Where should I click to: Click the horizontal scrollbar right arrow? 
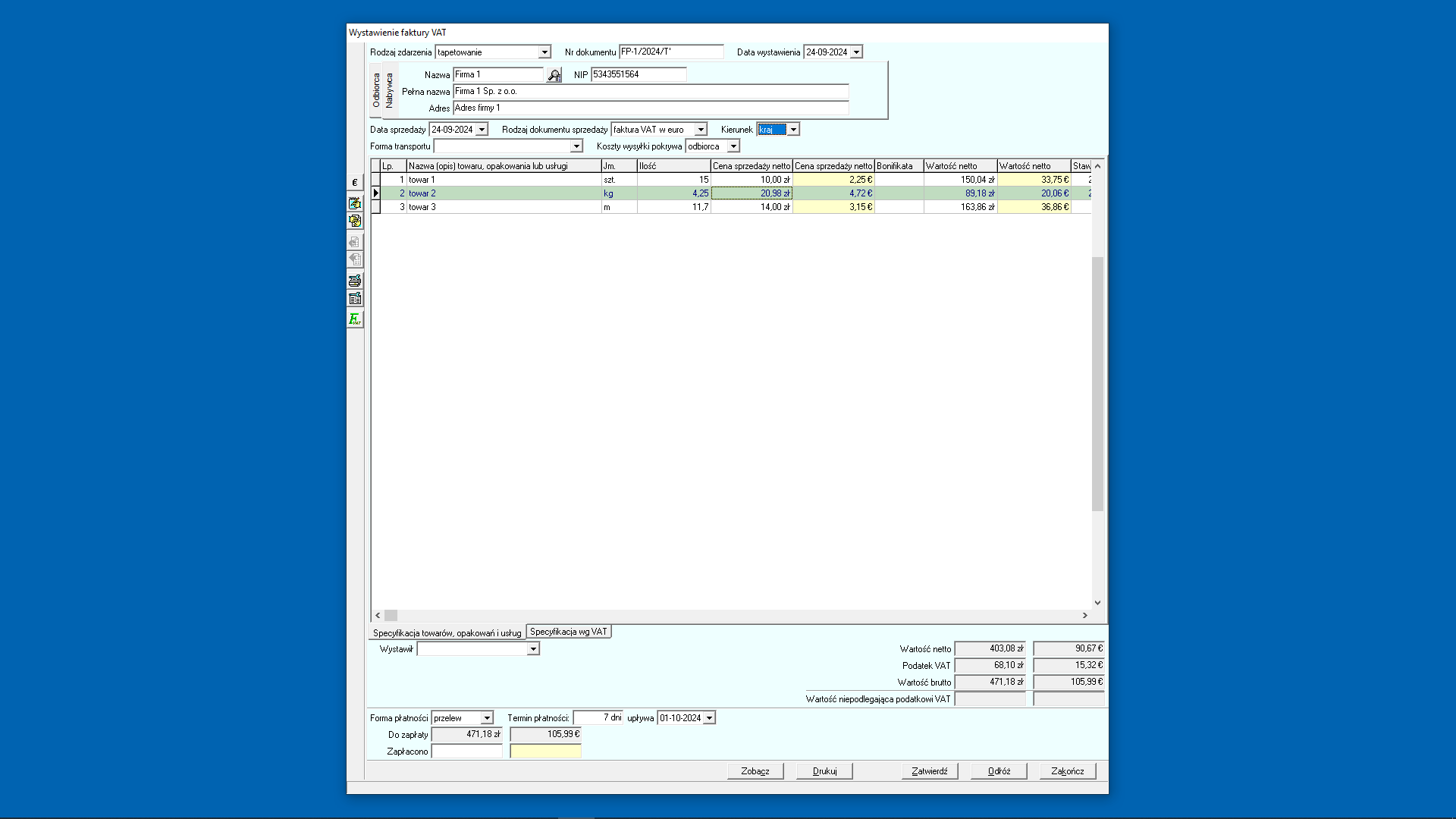[x=1084, y=616]
